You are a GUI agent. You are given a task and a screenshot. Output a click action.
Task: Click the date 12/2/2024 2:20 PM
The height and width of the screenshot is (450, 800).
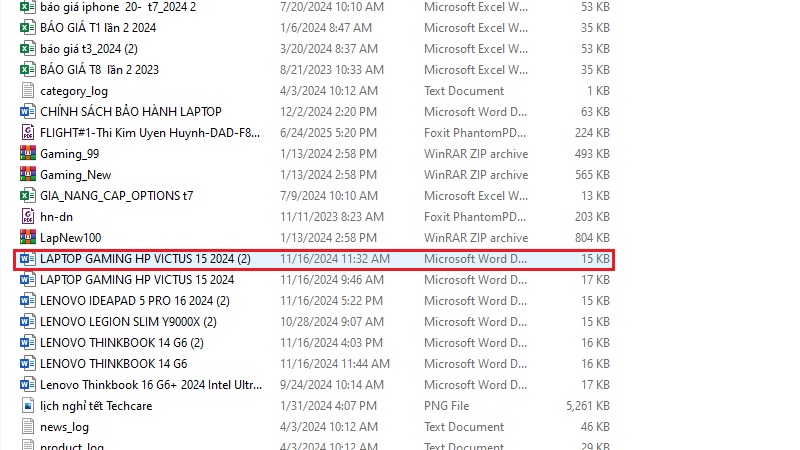328,111
